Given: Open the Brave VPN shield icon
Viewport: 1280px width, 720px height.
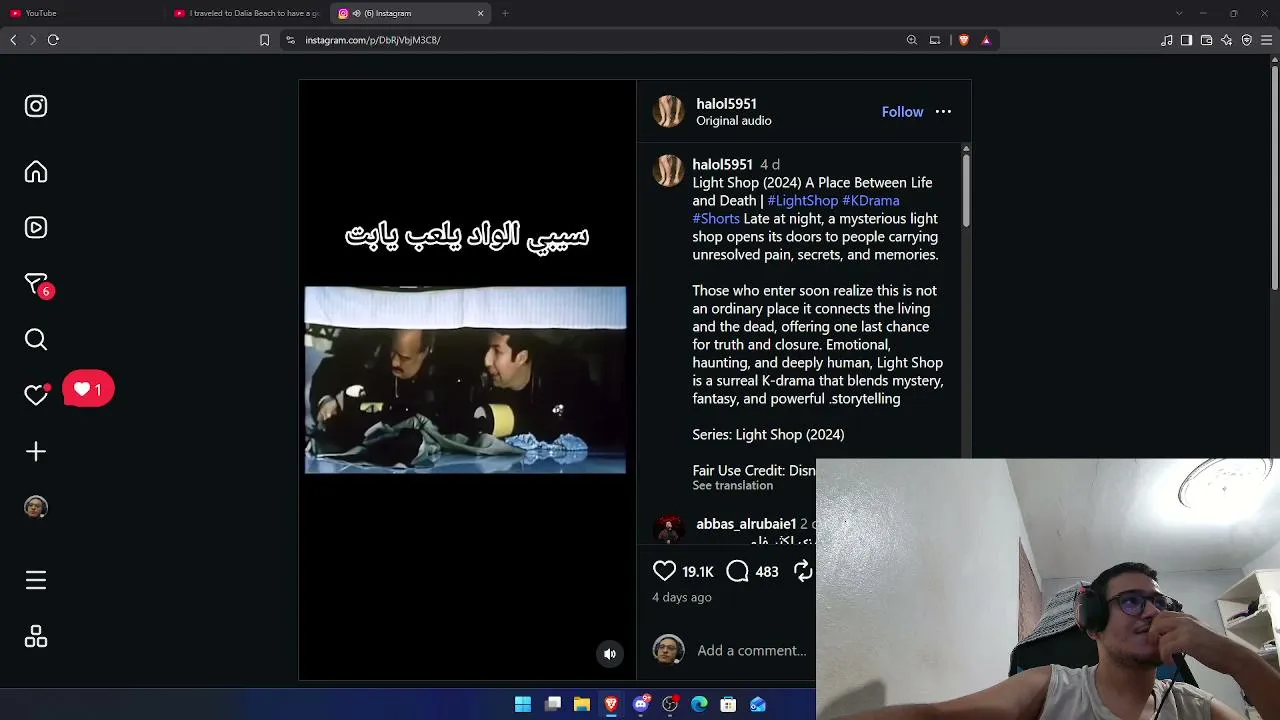Looking at the screenshot, I should (x=1246, y=40).
